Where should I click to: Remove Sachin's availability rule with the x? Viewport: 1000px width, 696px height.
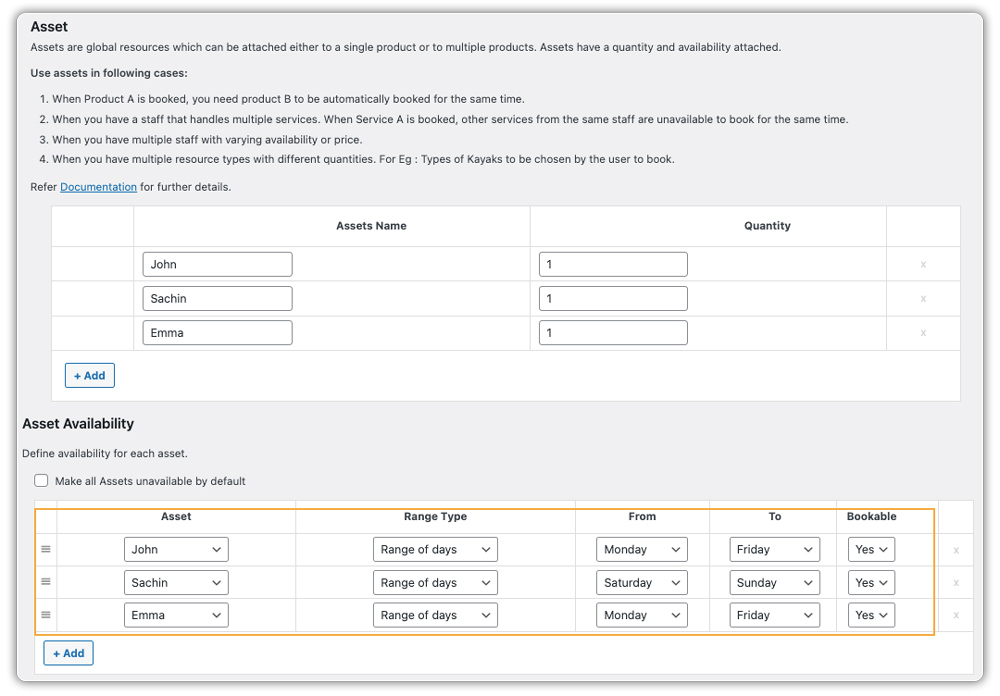(956, 582)
